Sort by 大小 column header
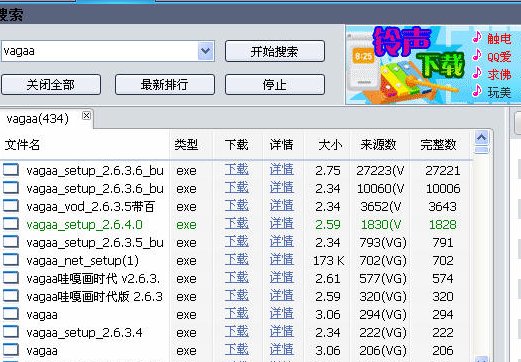Viewport: 521px width, 362px height. 330,145
